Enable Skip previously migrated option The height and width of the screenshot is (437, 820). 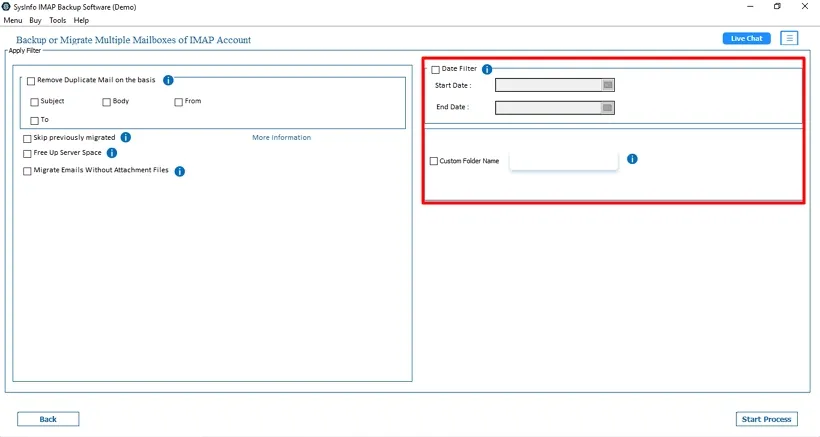27,139
